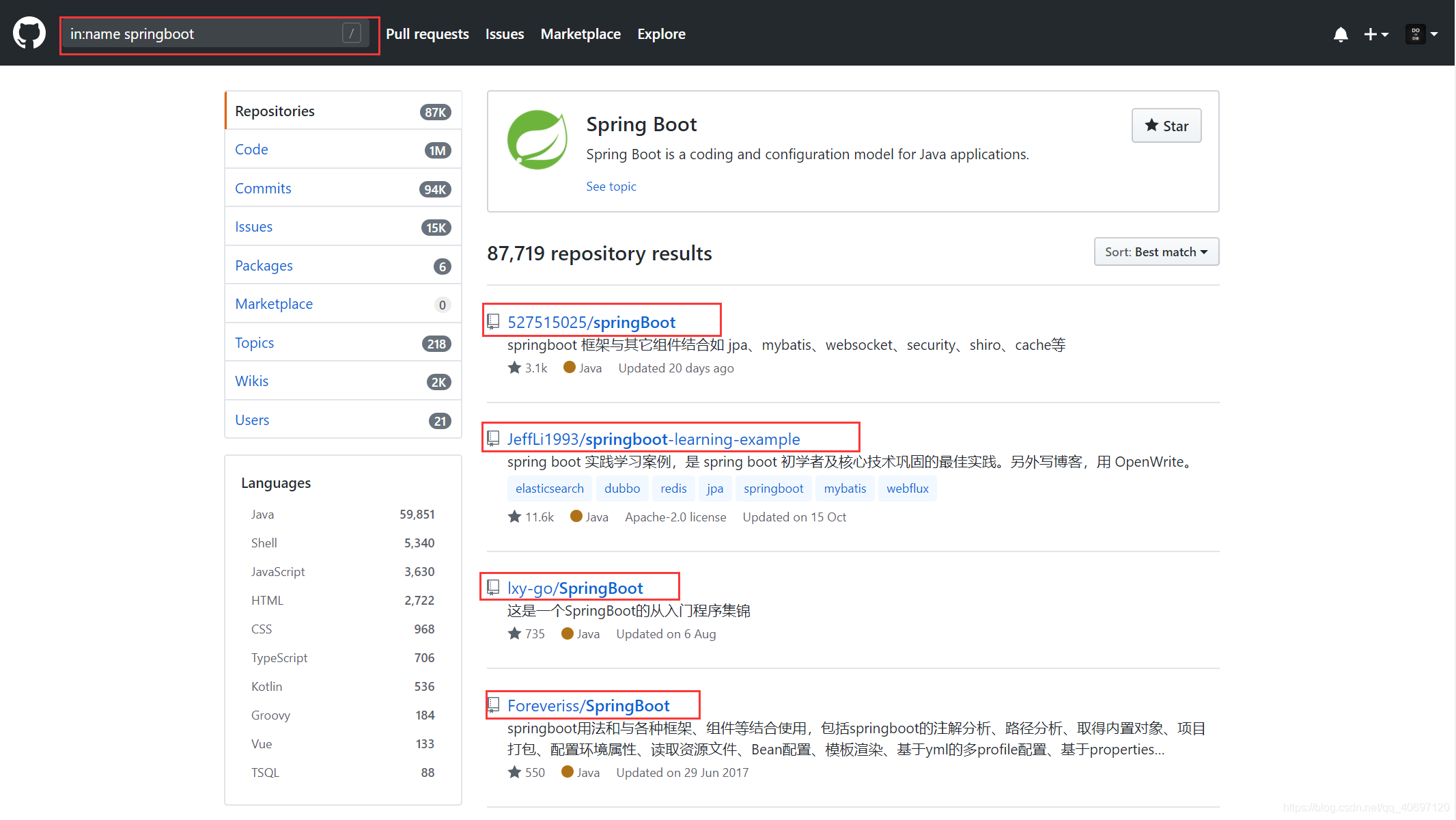
Task: Click the slash shortcut icon in search box
Action: [351, 33]
